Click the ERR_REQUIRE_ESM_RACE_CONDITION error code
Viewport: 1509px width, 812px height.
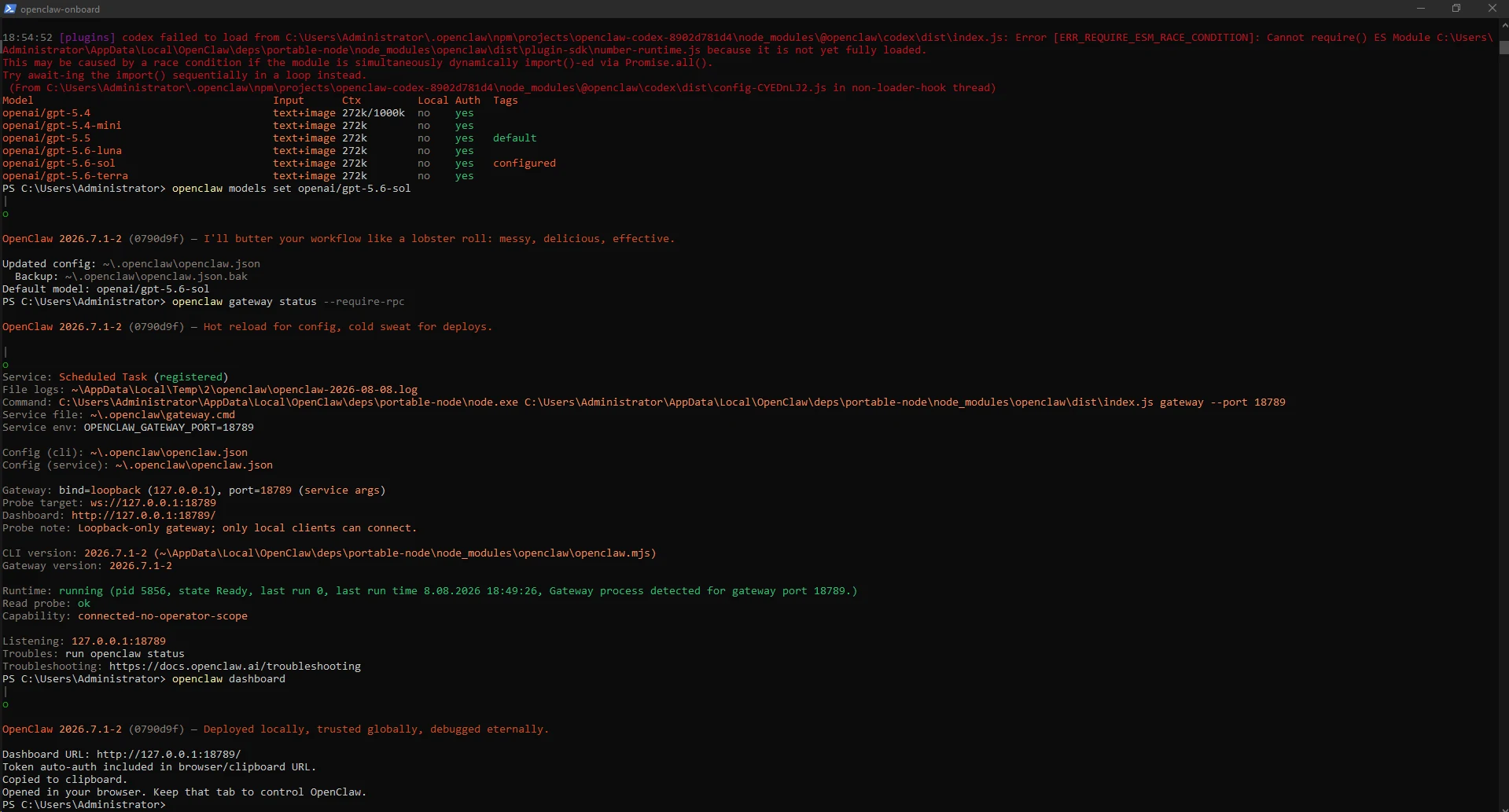point(1154,38)
